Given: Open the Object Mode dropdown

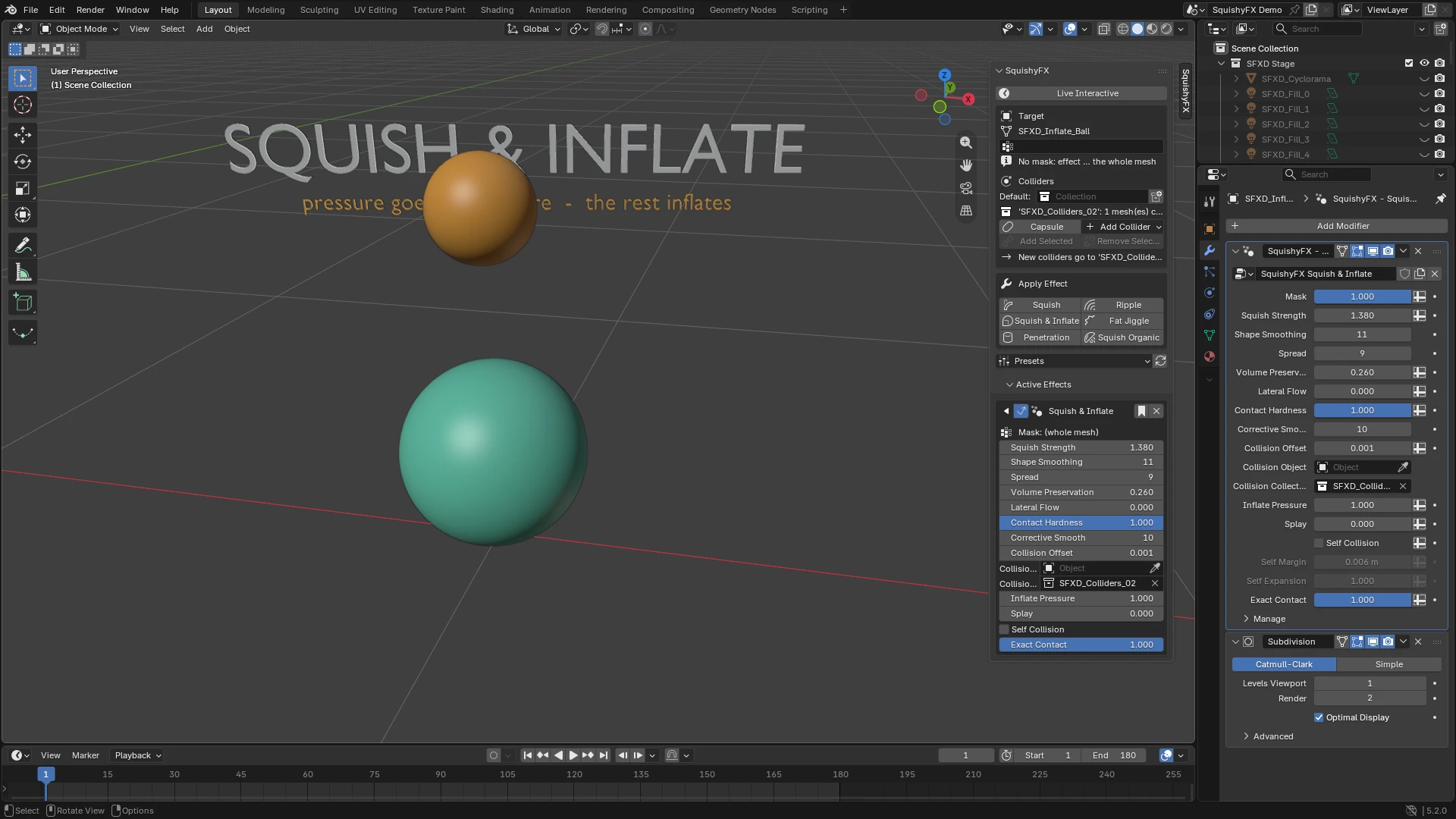Looking at the screenshot, I should coord(79,29).
